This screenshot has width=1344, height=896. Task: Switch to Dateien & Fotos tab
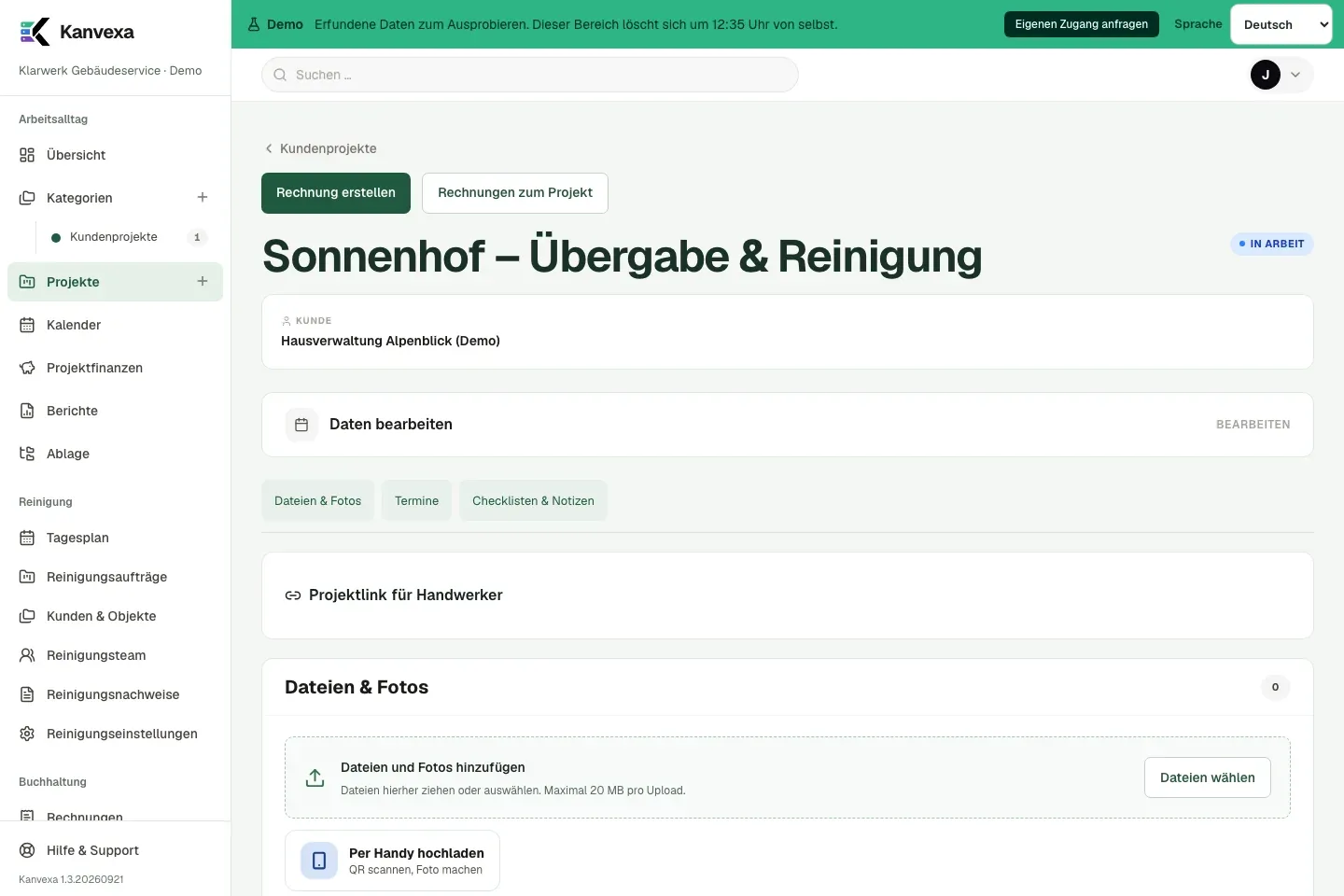pyautogui.click(x=318, y=500)
